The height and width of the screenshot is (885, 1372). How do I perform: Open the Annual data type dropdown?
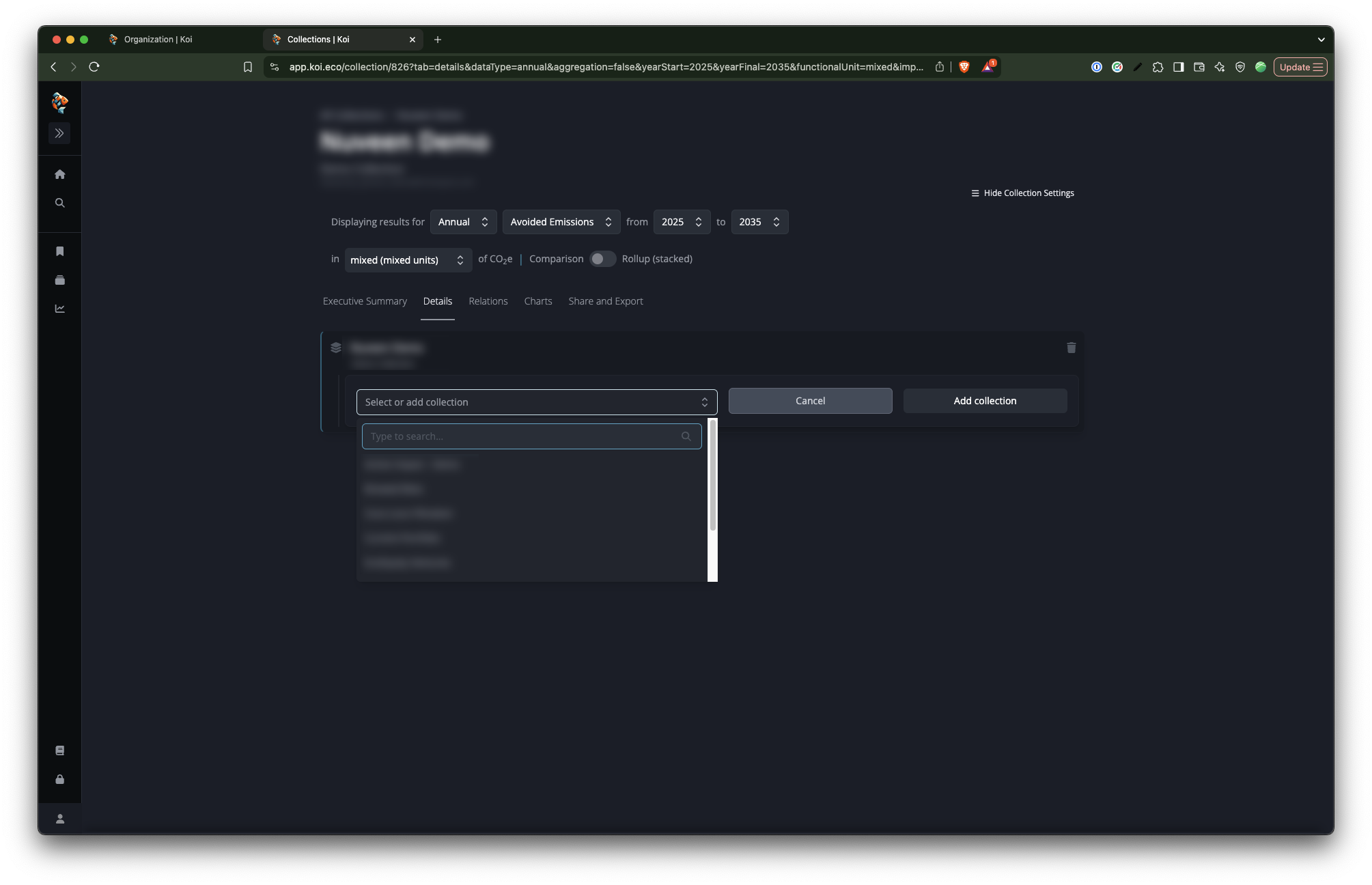coord(463,222)
